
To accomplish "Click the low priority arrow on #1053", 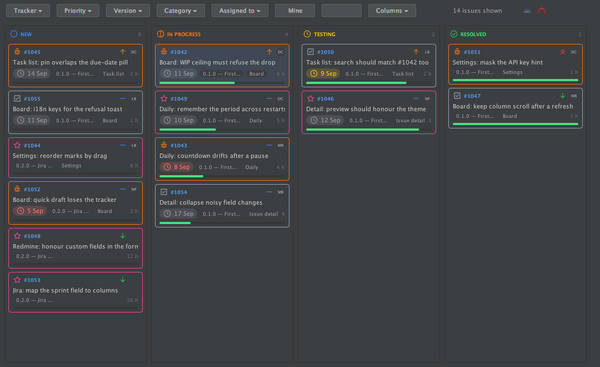I will (123, 280).
